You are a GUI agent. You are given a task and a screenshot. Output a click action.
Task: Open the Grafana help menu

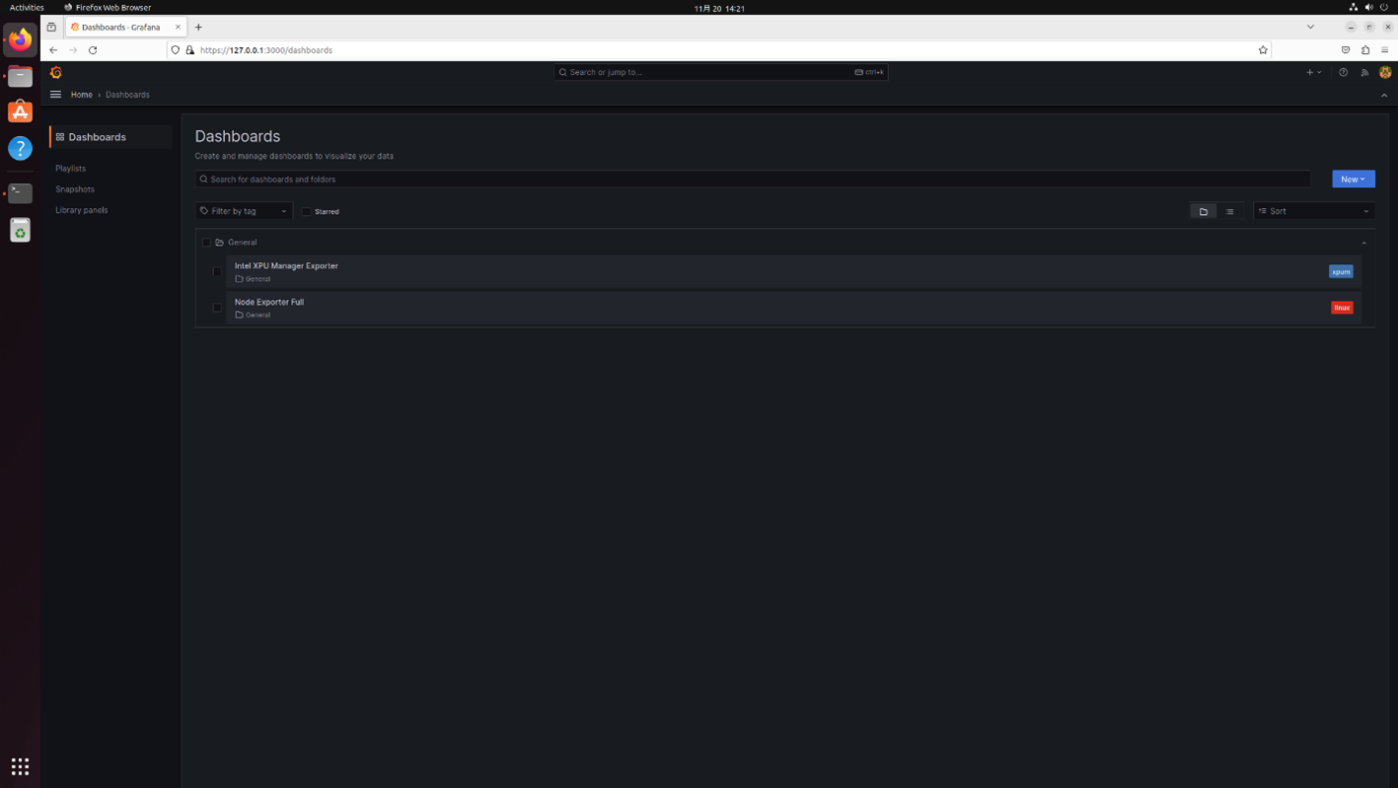pos(1343,72)
